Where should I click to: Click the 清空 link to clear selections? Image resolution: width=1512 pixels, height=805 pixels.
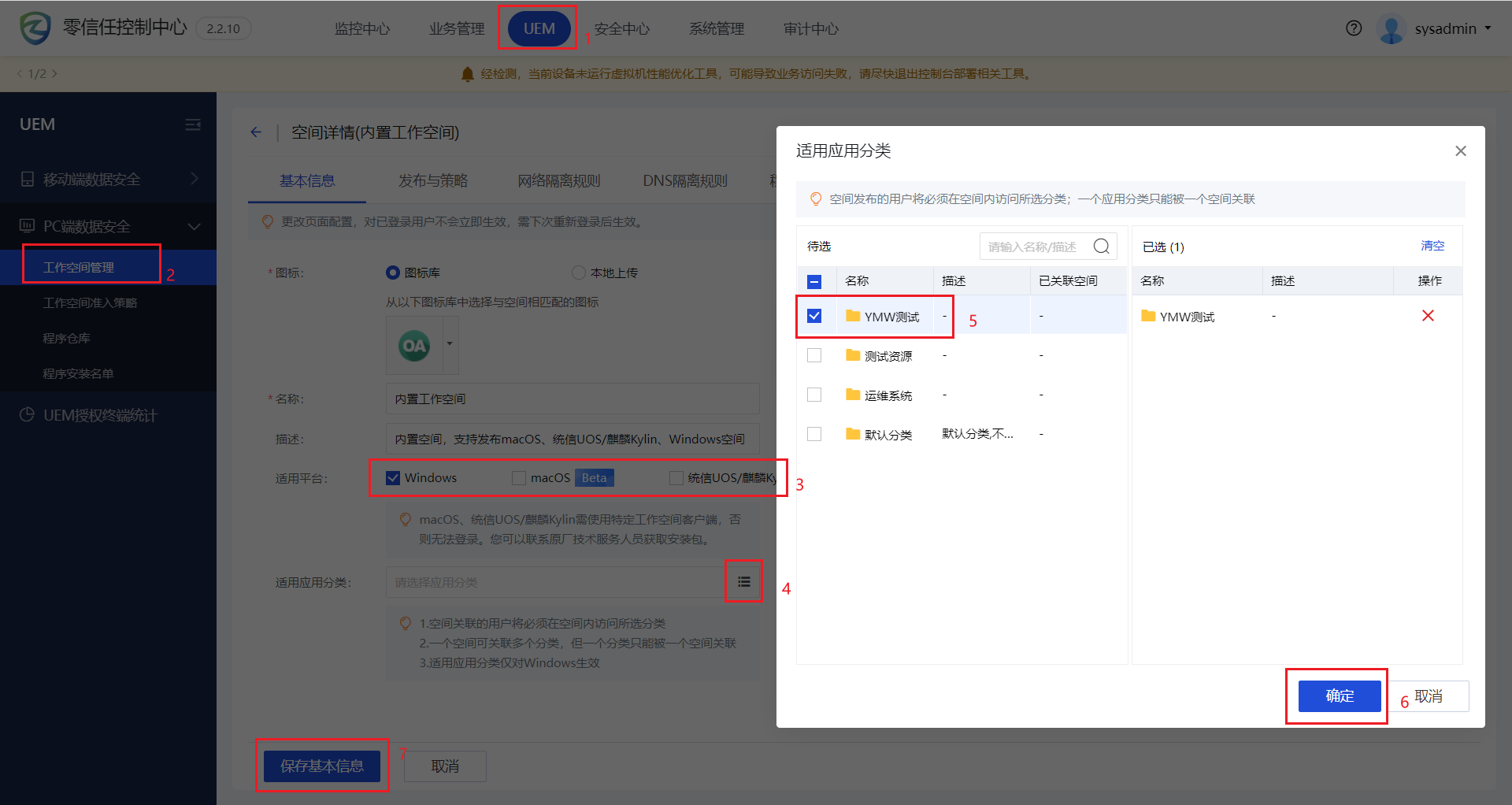pos(1432,246)
